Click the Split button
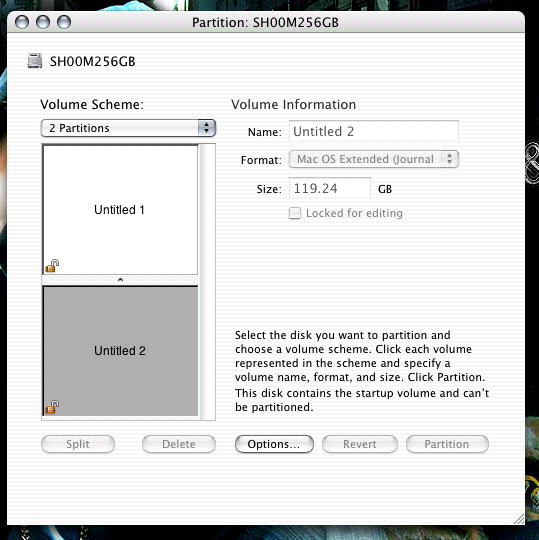Screen dimensions: 539x540 78,444
